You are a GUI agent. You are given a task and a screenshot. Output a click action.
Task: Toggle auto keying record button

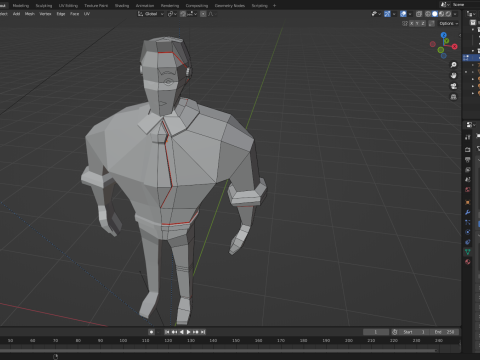[x=151, y=332]
